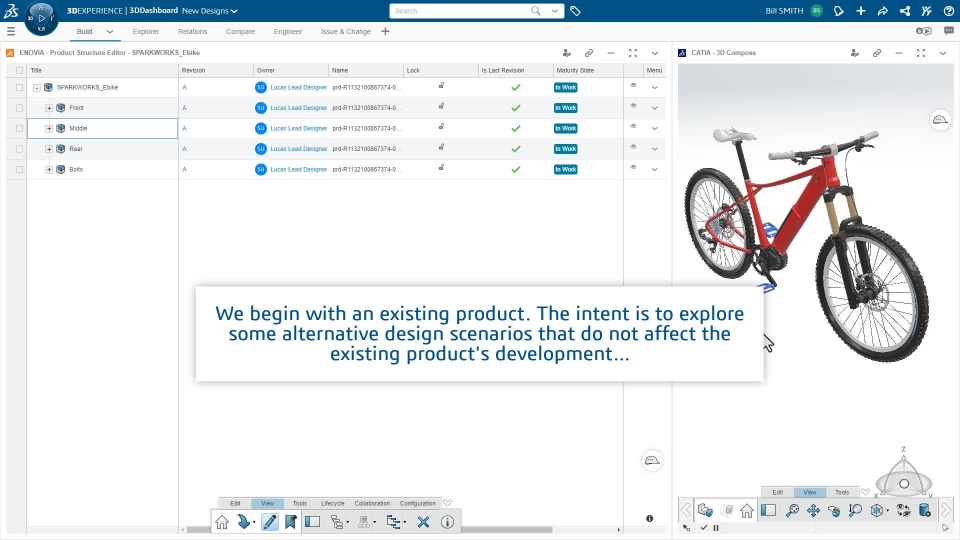Activate the pencil edit tool in ENOVIA toolbar
This screenshot has width=960, height=540.
[269, 522]
